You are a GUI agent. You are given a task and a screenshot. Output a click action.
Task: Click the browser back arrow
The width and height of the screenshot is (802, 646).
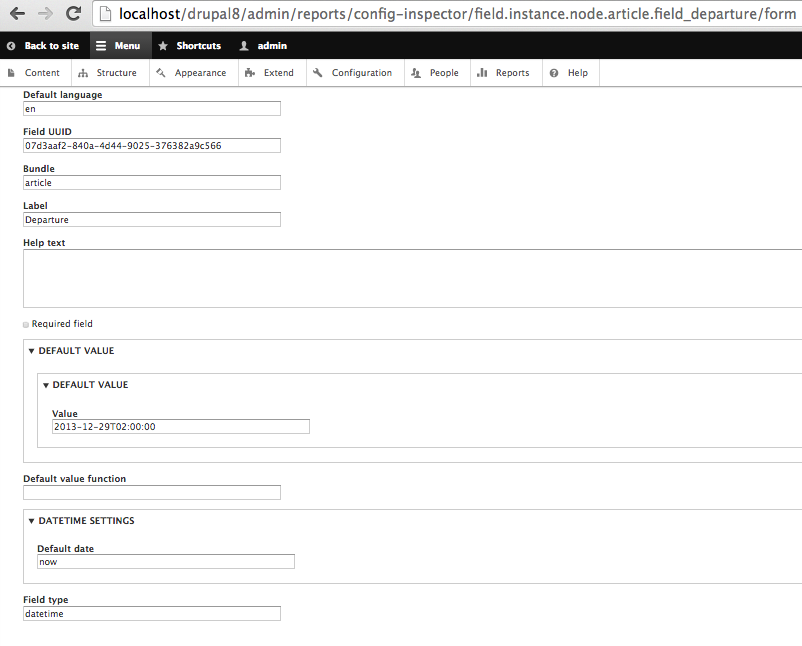point(20,13)
